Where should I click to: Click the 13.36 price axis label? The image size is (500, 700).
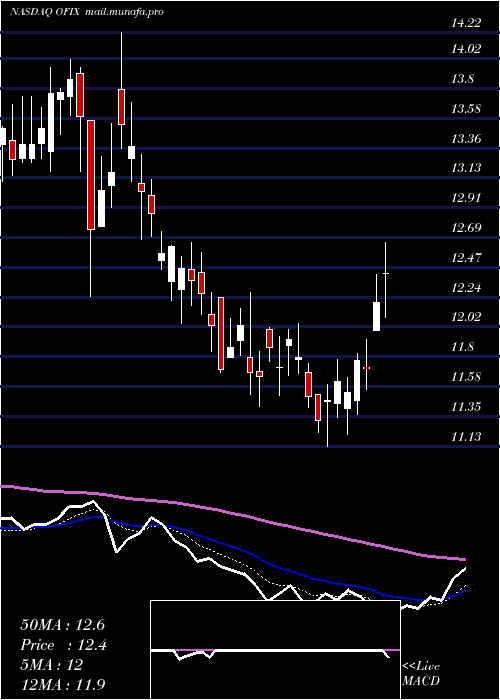coord(466,139)
